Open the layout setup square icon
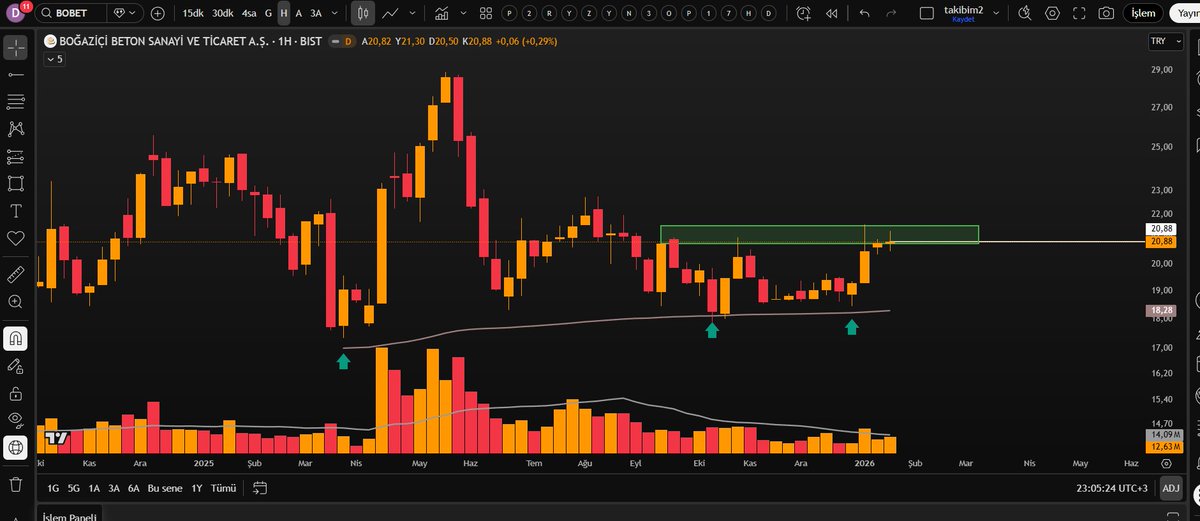1200x521 pixels. [926, 13]
